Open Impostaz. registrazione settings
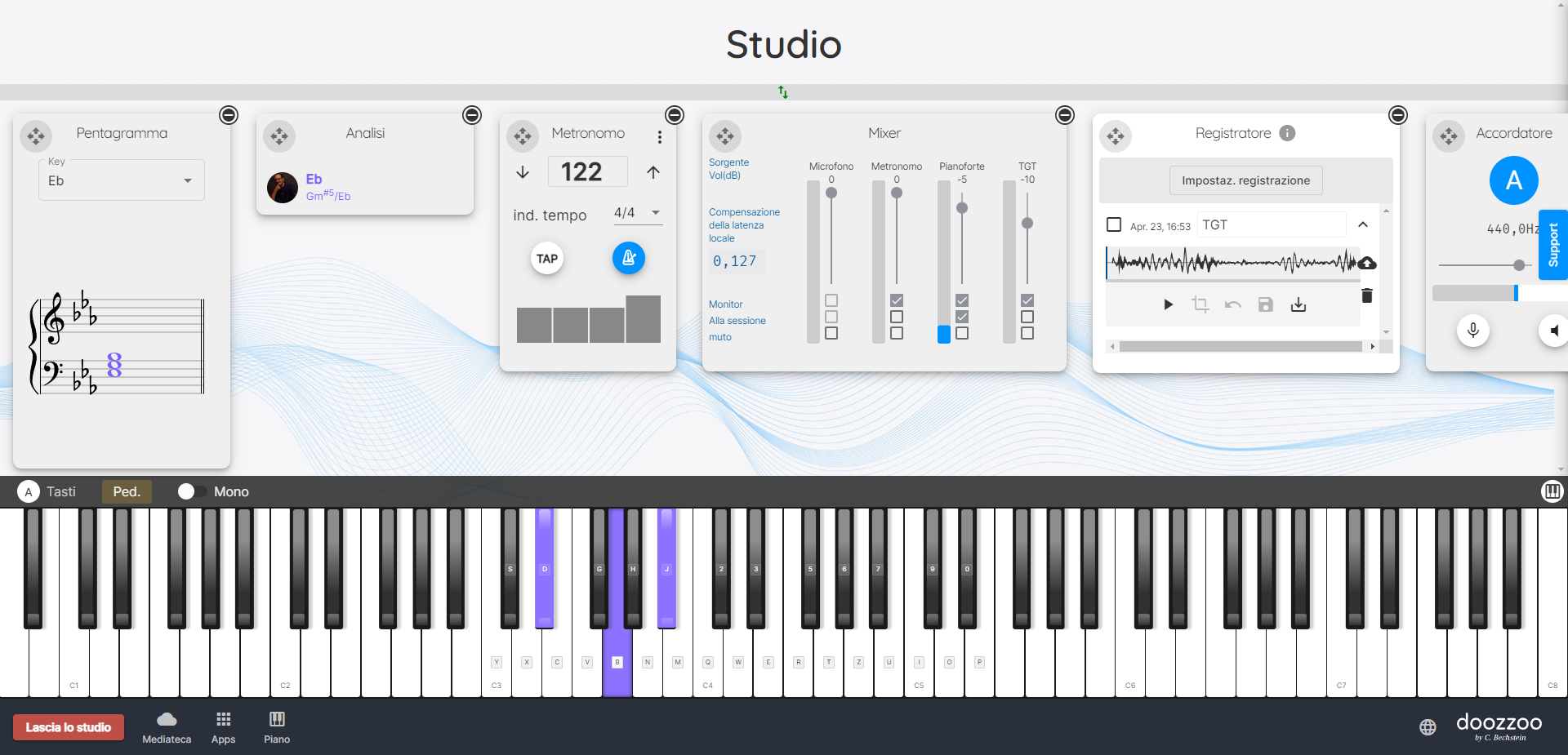Screen dimensions: 1568x755 click(x=1245, y=180)
